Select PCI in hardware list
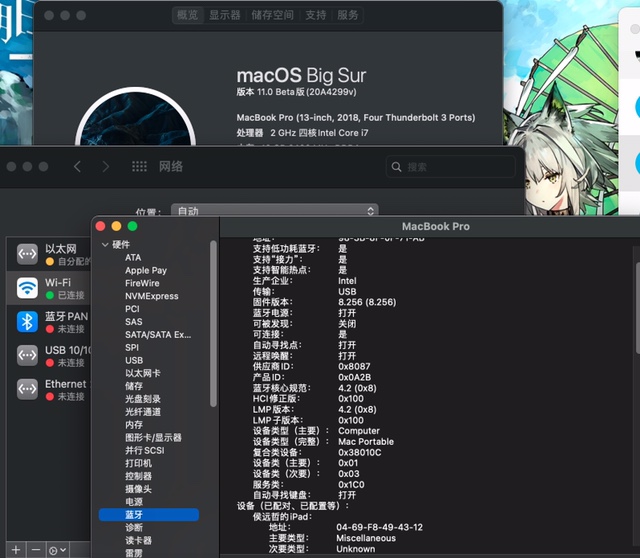This screenshot has height=558, width=640. click(x=132, y=309)
